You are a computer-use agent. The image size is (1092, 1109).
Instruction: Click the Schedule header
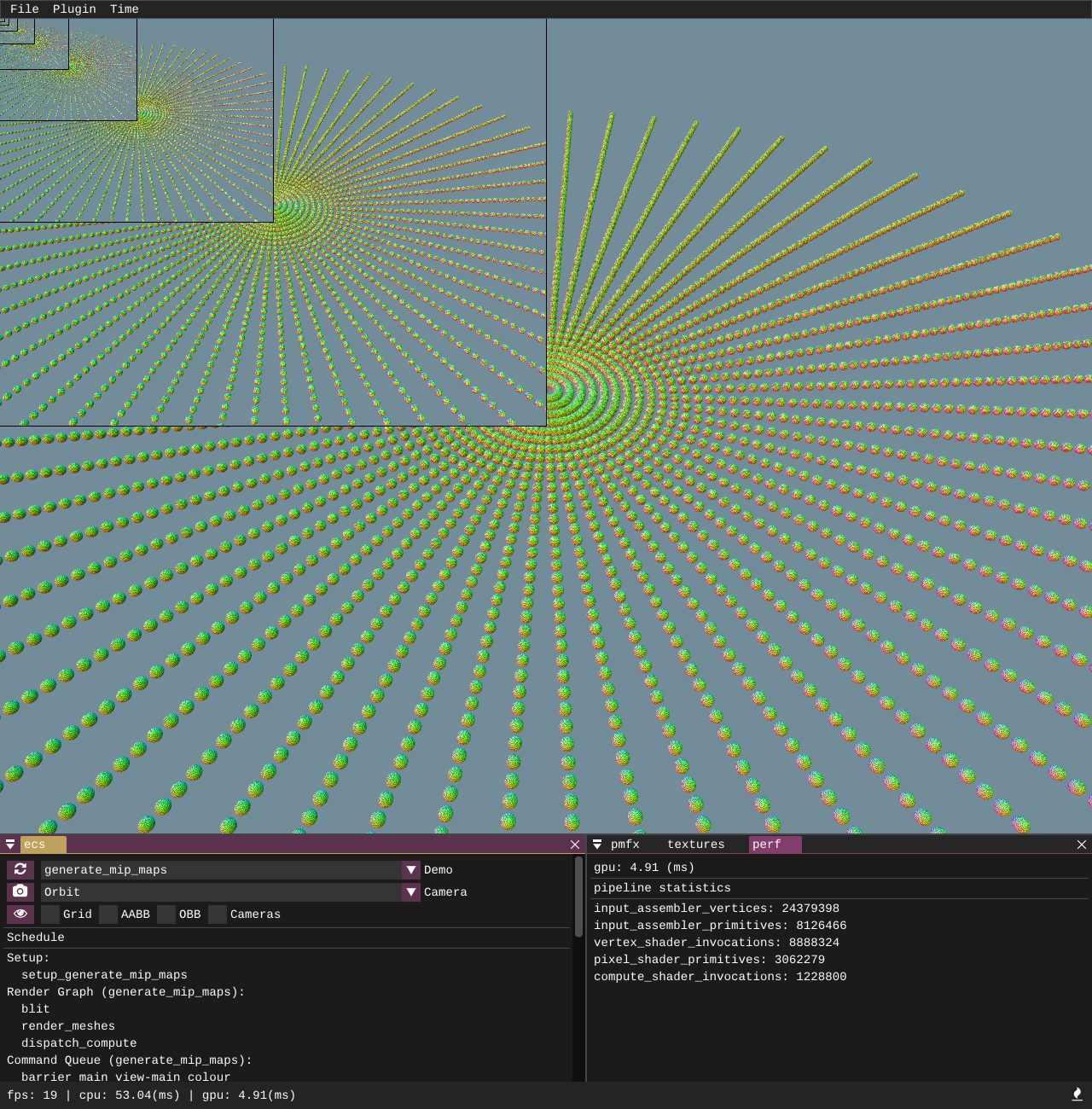(36, 938)
